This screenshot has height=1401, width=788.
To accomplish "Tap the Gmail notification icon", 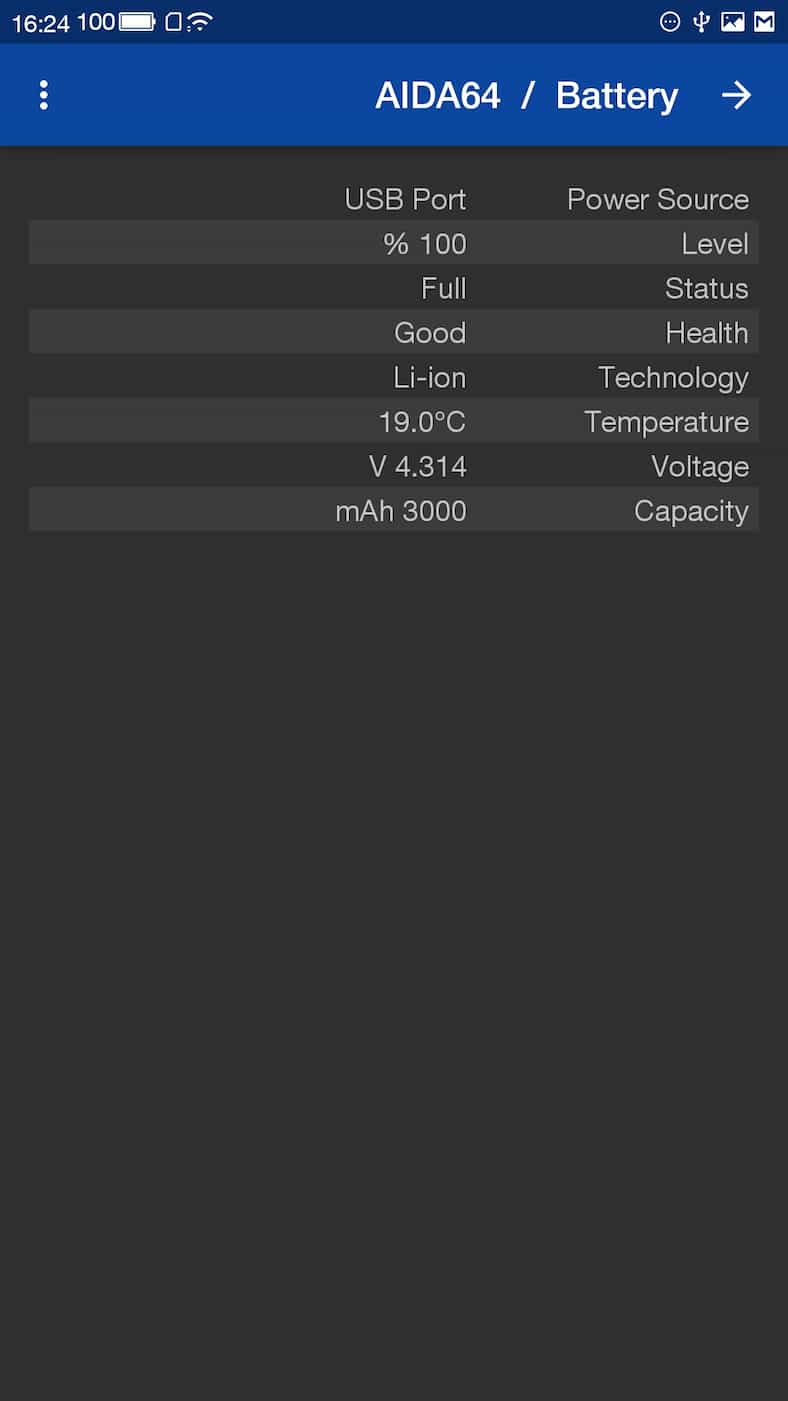I will (764, 22).
